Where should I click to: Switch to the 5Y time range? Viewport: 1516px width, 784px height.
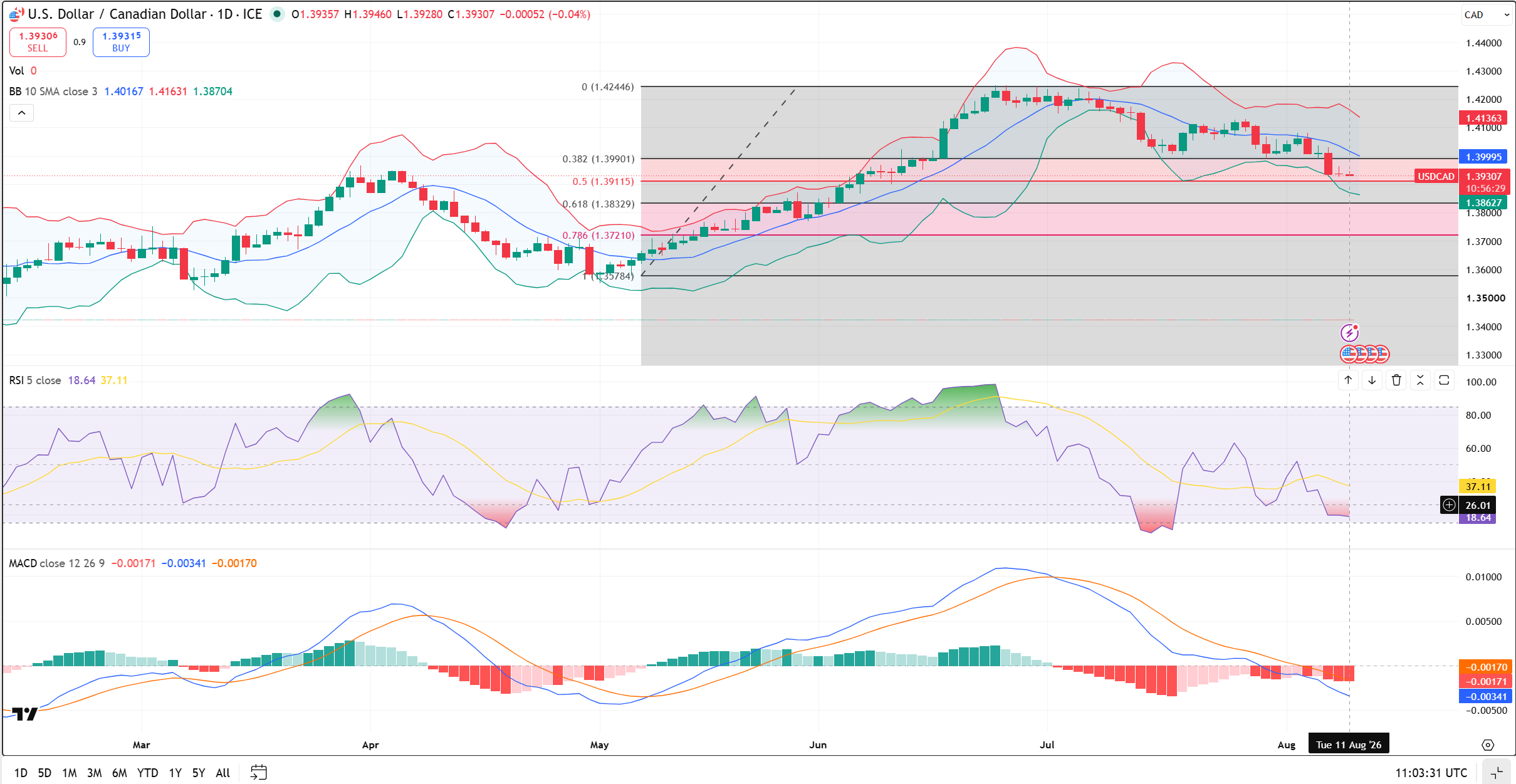[x=198, y=773]
